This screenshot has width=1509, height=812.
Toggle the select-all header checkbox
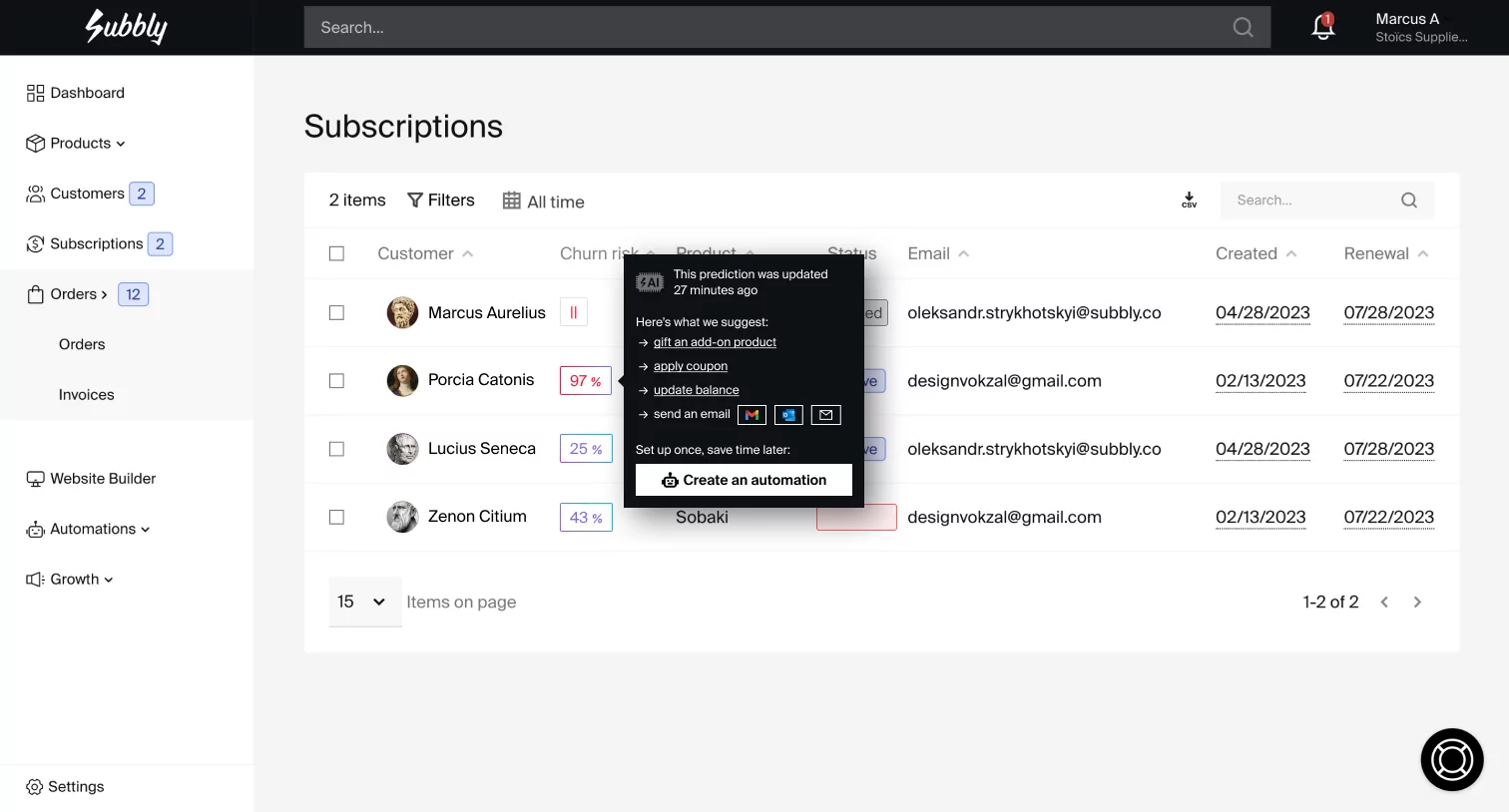[337, 254]
